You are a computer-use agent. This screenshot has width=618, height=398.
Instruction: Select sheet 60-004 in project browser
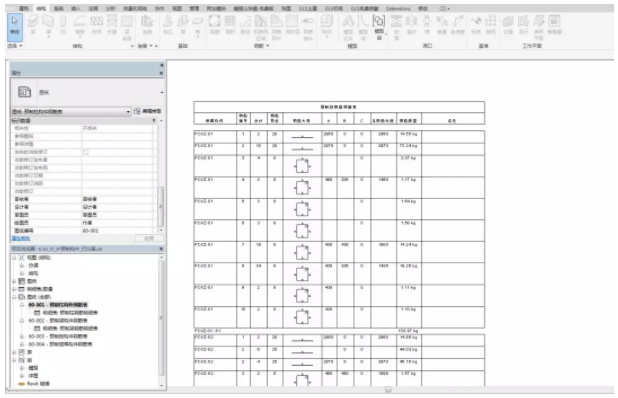(x=60, y=344)
